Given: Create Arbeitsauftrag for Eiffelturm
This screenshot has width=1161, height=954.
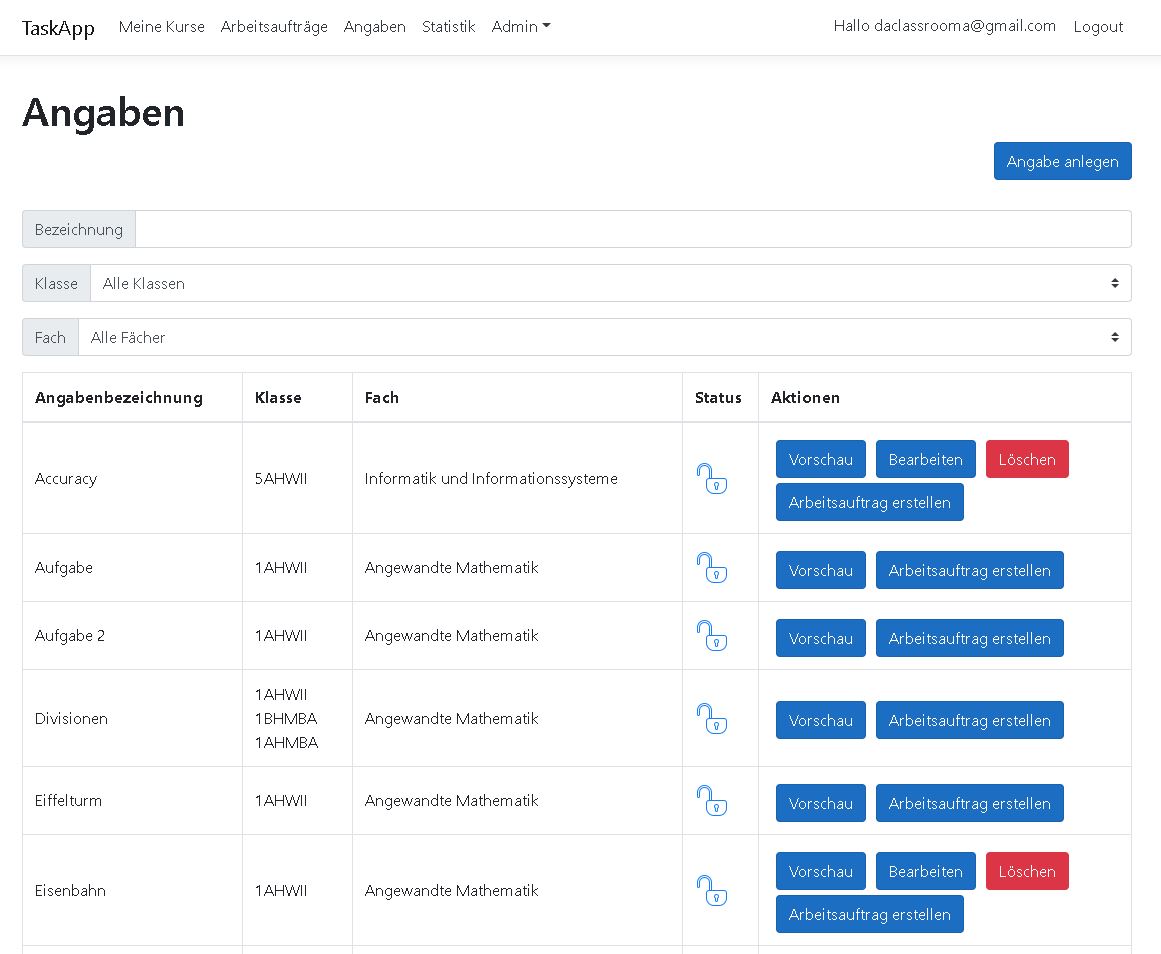Looking at the screenshot, I should [969, 803].
